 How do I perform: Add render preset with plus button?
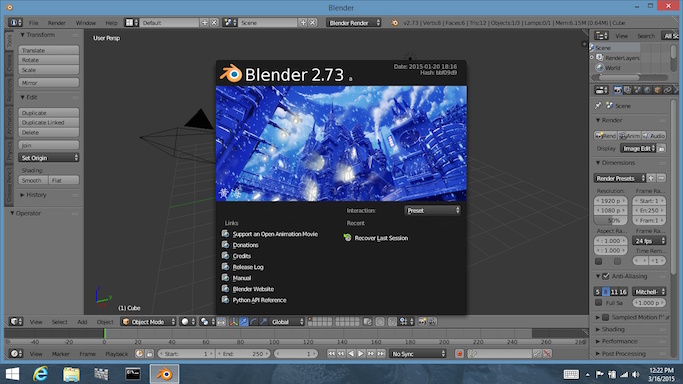coord(651,178)
